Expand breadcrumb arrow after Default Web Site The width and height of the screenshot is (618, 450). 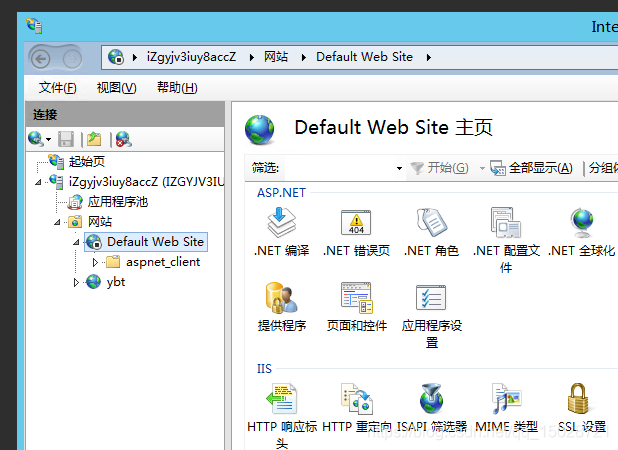[x=428, y=58]
